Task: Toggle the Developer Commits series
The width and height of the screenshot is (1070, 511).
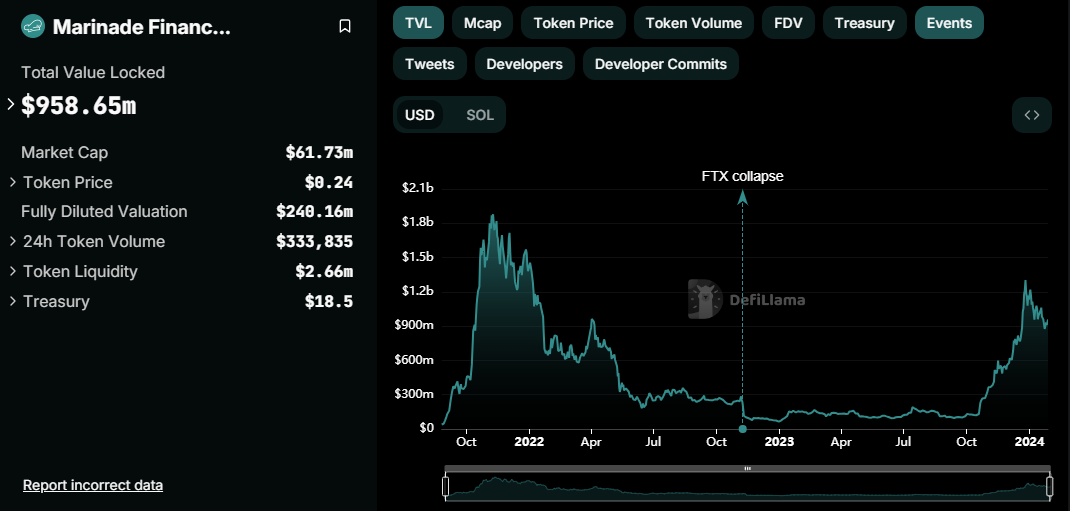Action: coord(661,63)
